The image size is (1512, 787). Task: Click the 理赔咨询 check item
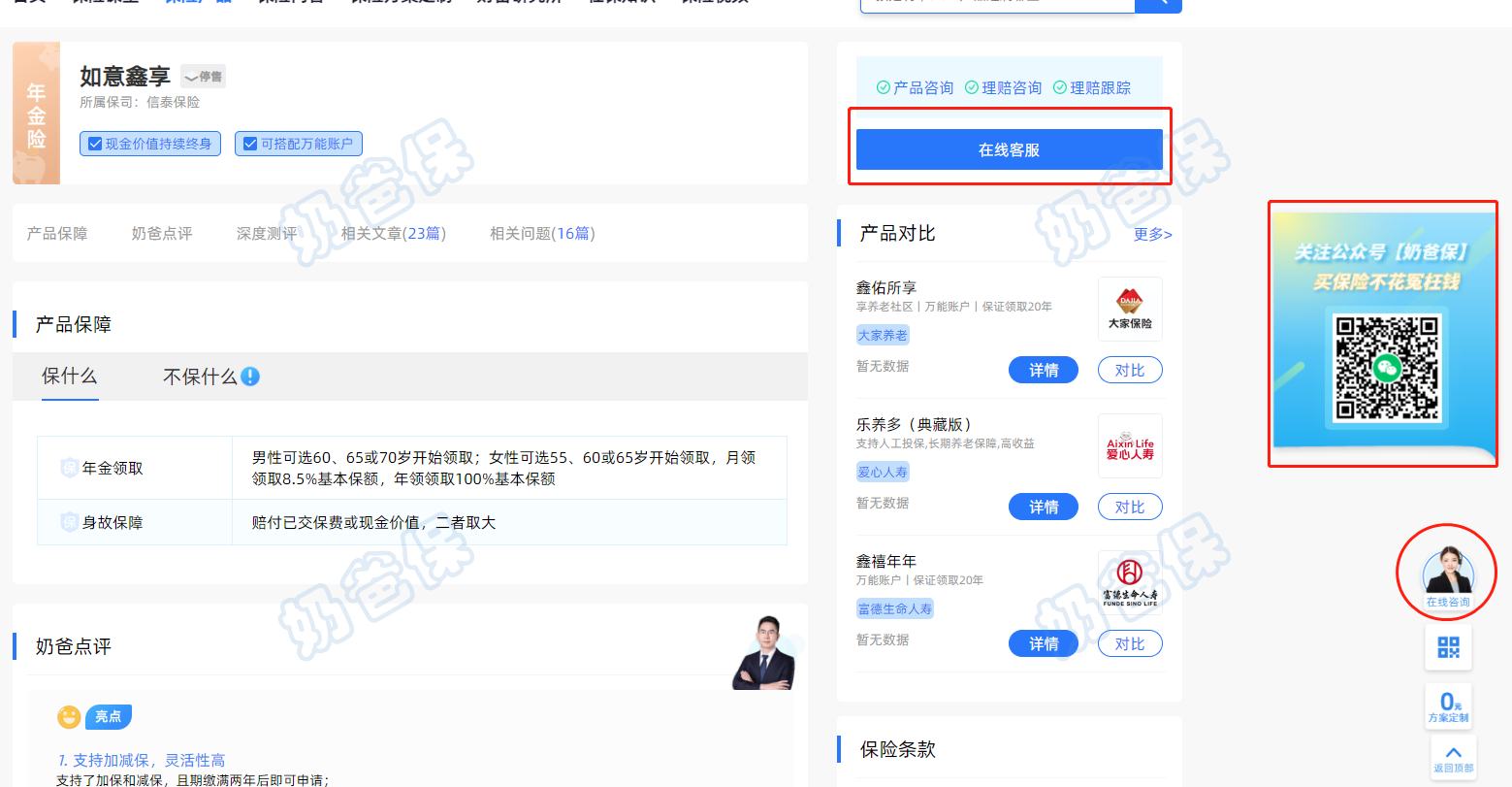(x=1003, y=87)
